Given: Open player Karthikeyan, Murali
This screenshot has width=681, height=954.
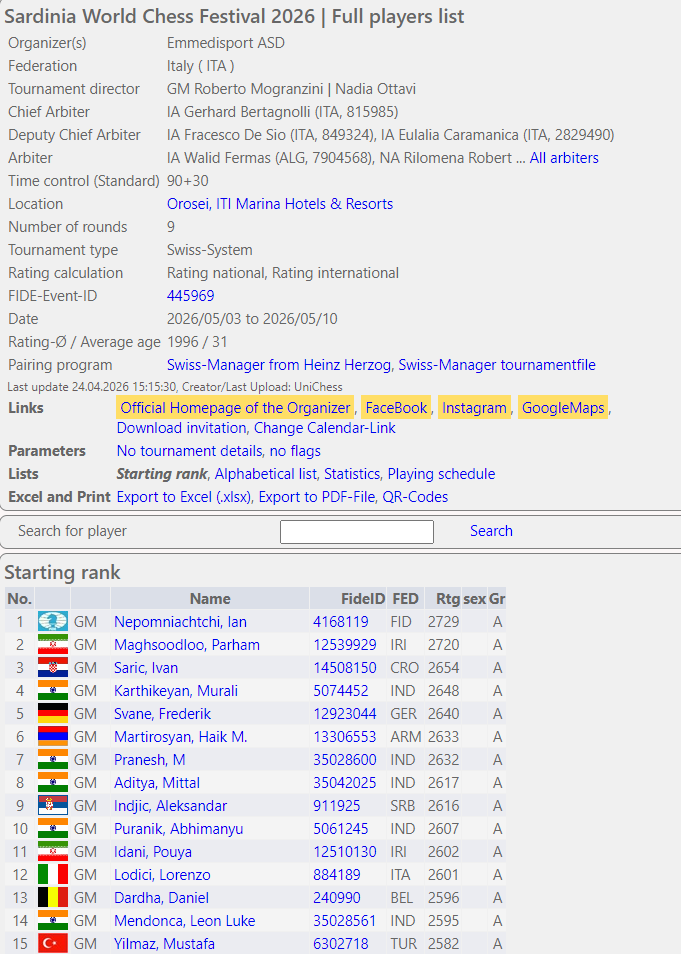Looking at the screenshot, I should click(176, 691).
